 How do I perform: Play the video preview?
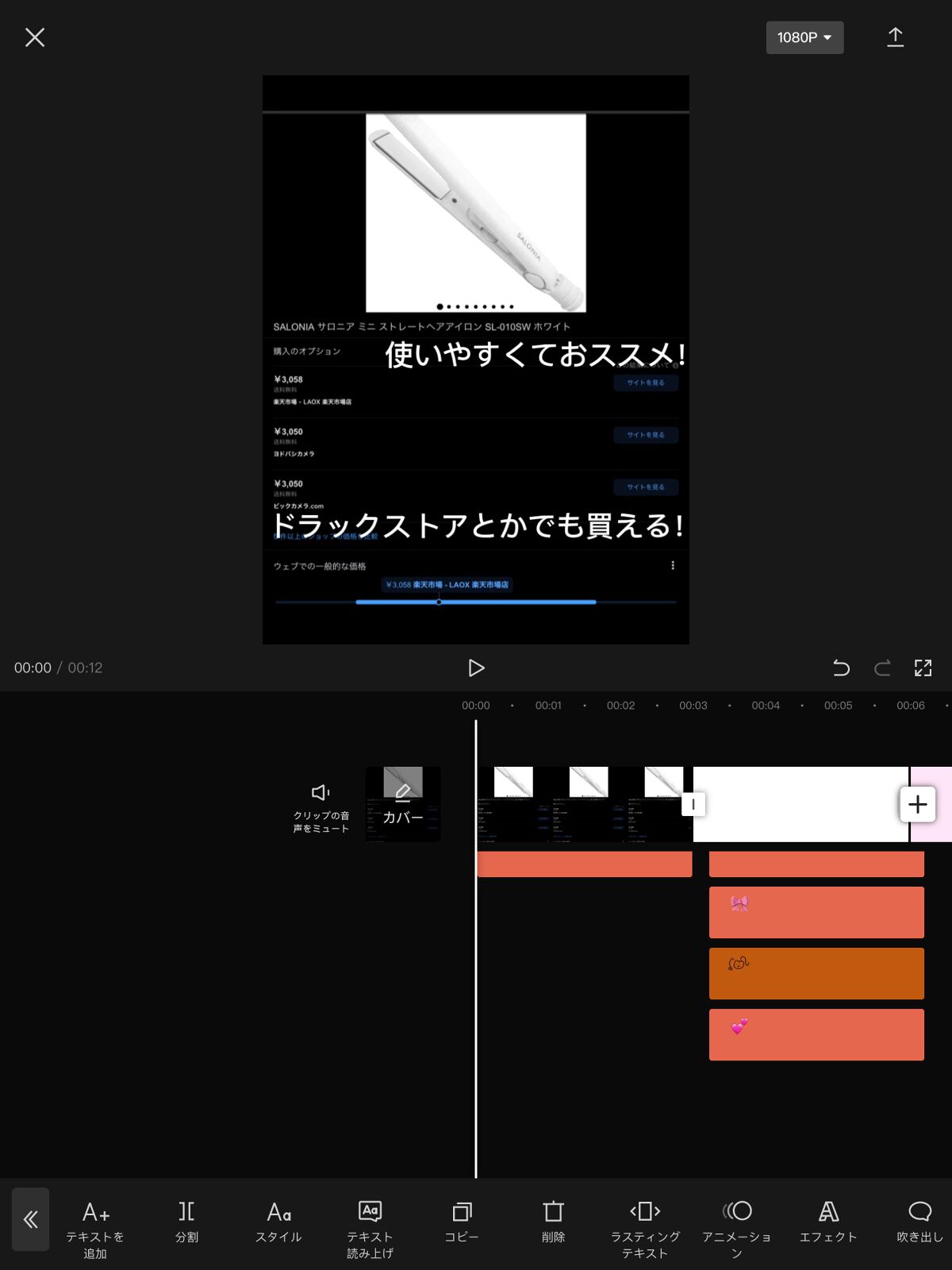(476, 668)
